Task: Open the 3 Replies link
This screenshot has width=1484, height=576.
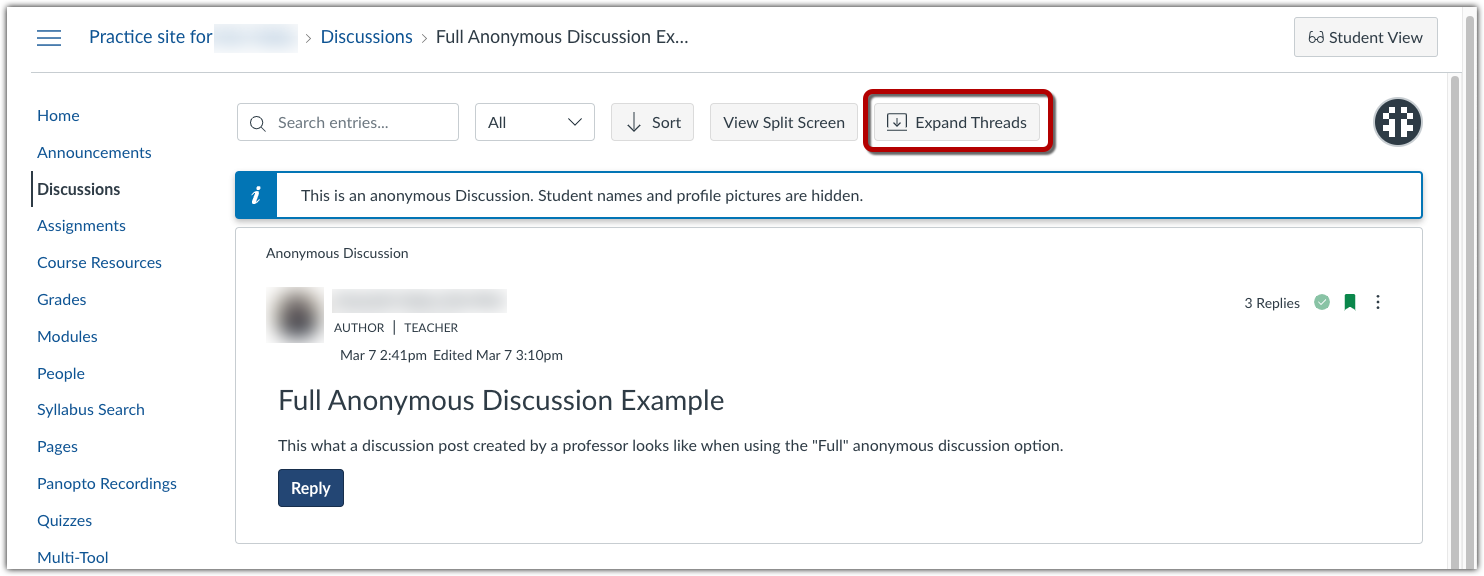Action: (x=1272, y=301)
